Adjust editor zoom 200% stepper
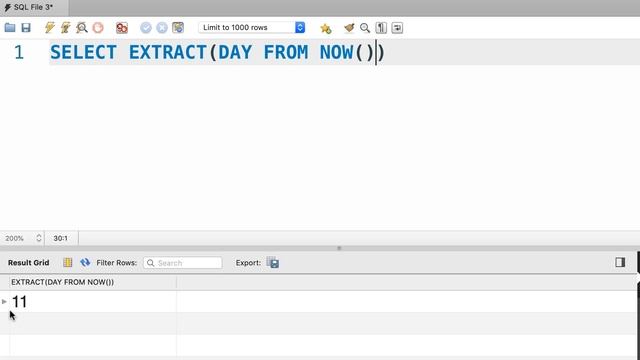The height and width of the screenshot is (360, 640). tap(39, 238)
